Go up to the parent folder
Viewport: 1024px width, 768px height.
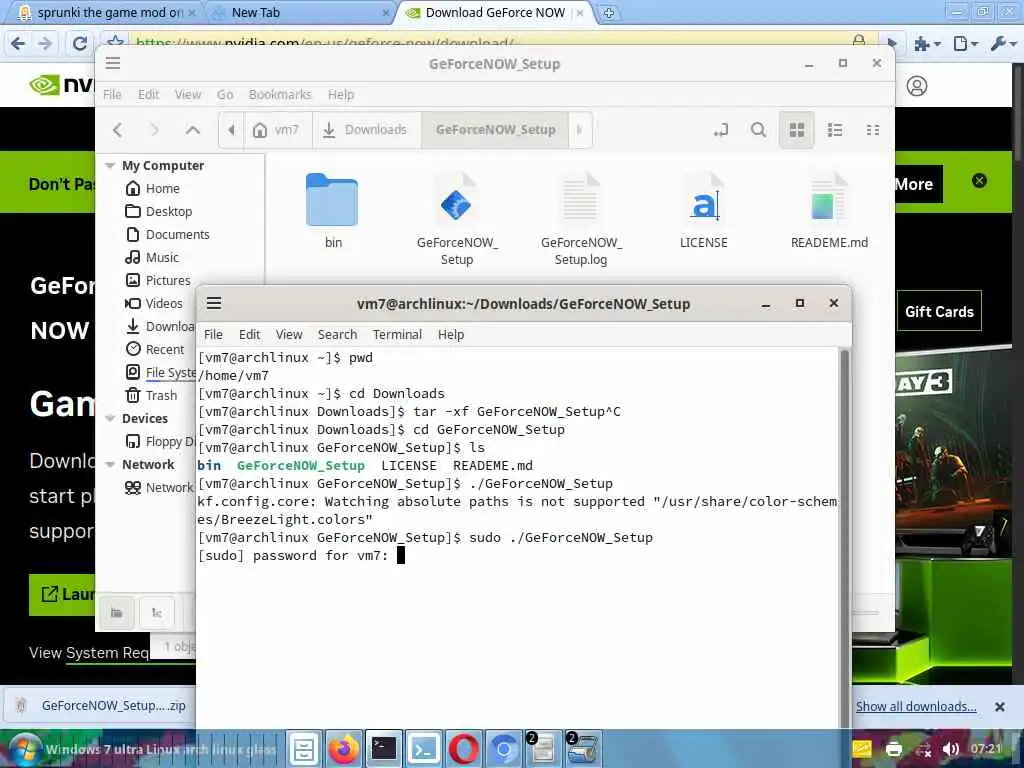pos(193,130)
